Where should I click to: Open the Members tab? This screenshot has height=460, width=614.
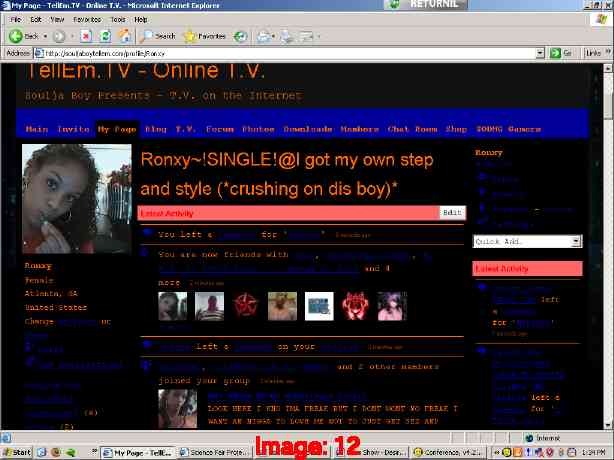click(x=359, y=129)
